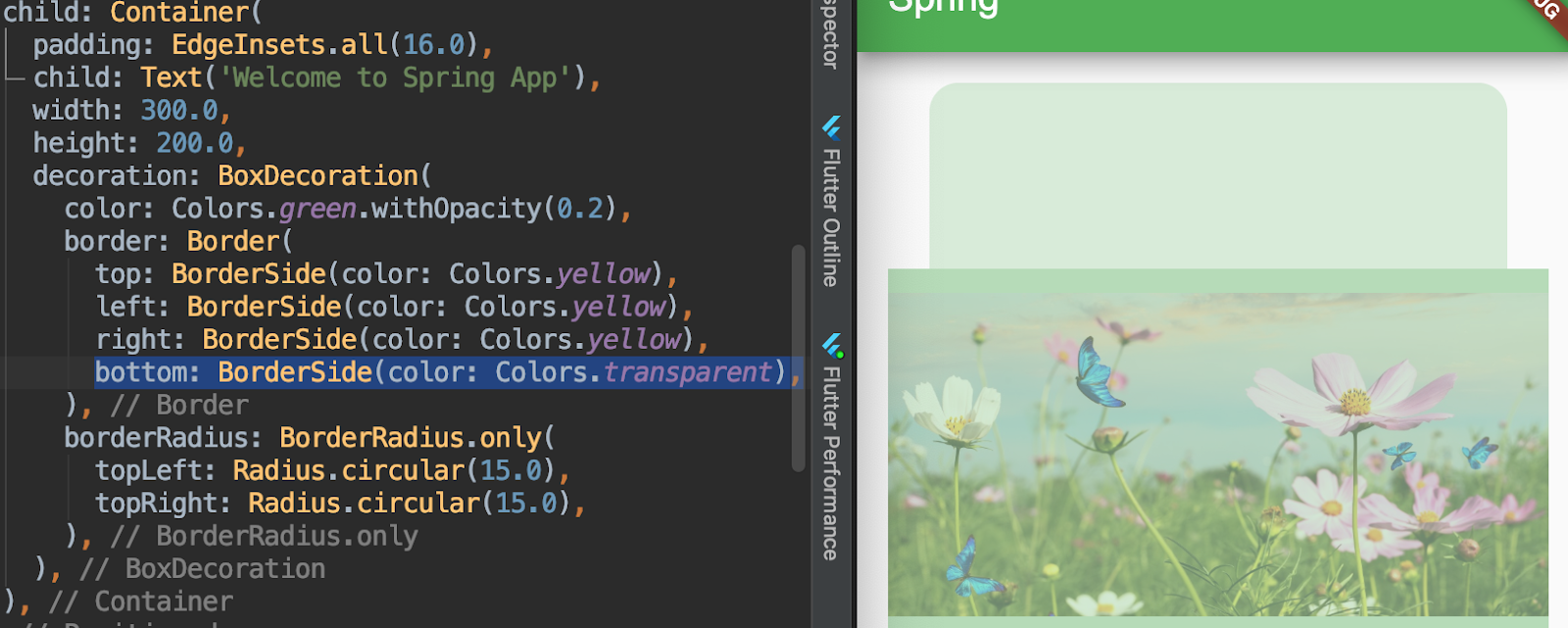Screen dimensions: 1568x628
Task: Click the editor vertical scrollbar thumb
Action: click(x=798, y=358)
